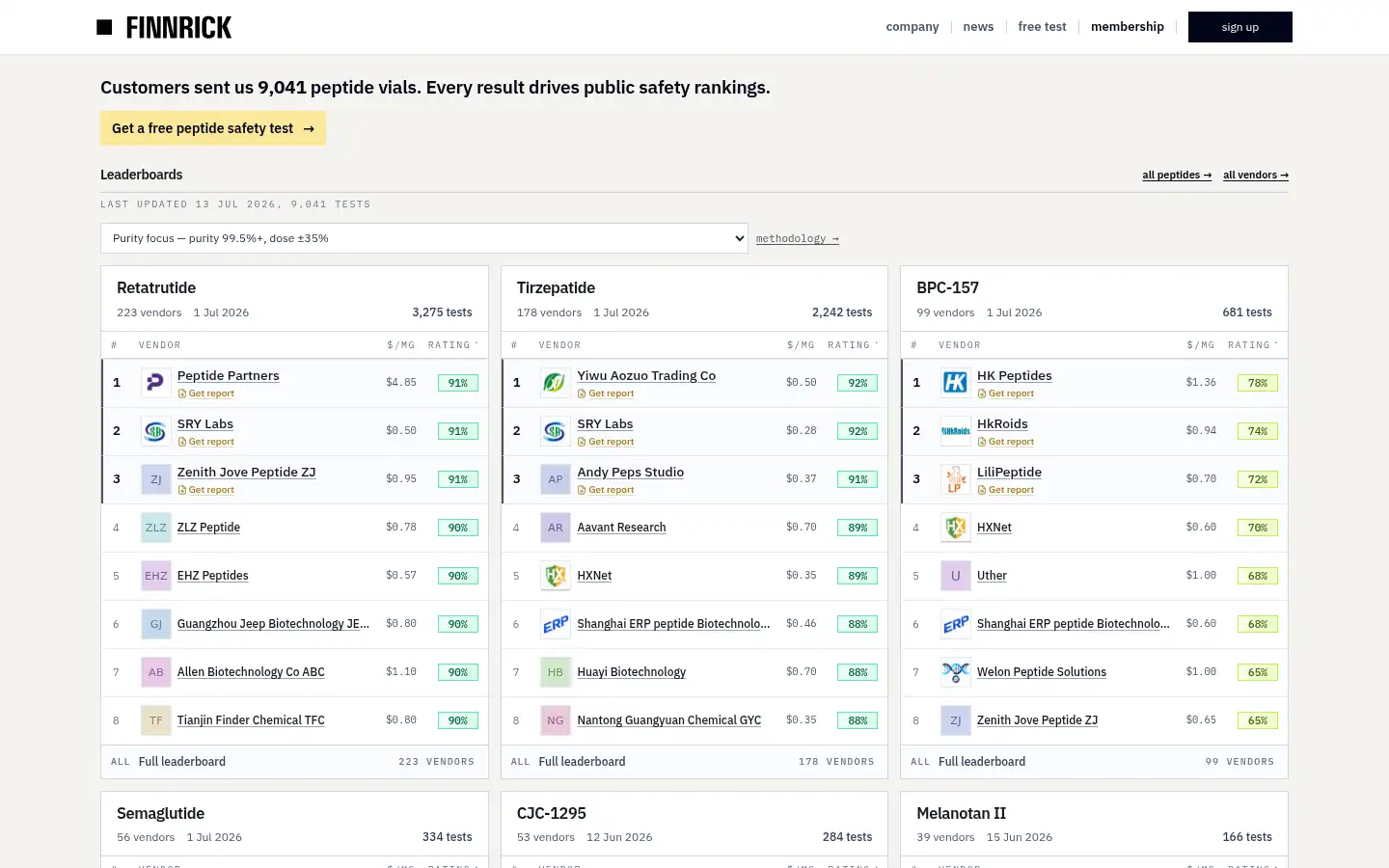Click the U avatar beside Uther
The width and height of the screenshot is (1389, 868).
click(955, 576)
